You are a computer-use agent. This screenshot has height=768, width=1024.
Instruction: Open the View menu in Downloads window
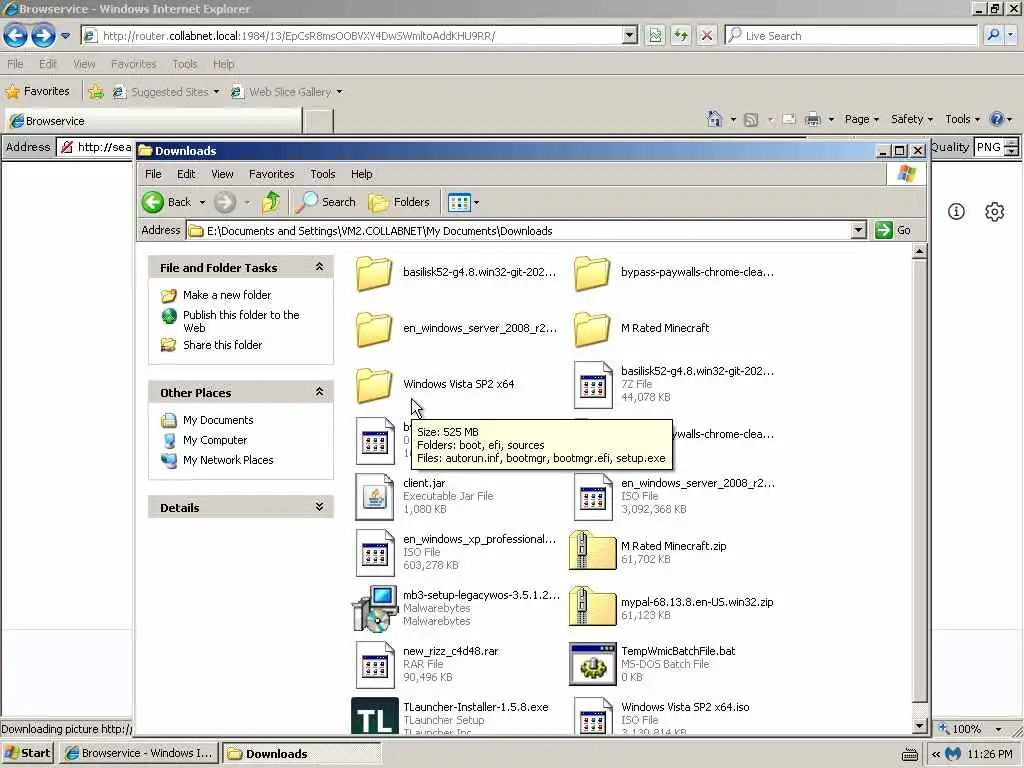(222, 174)
